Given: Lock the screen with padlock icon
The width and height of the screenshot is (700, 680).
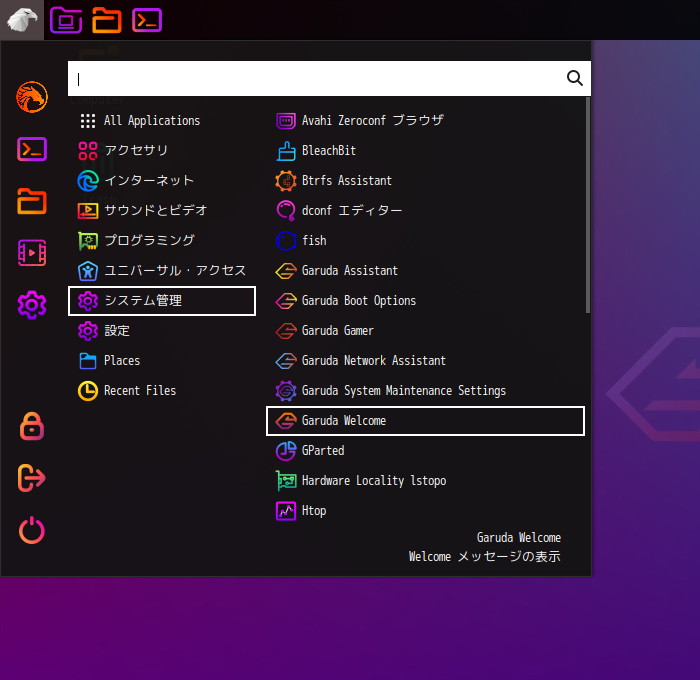Looking at the screenshot, I should (32, 426).
